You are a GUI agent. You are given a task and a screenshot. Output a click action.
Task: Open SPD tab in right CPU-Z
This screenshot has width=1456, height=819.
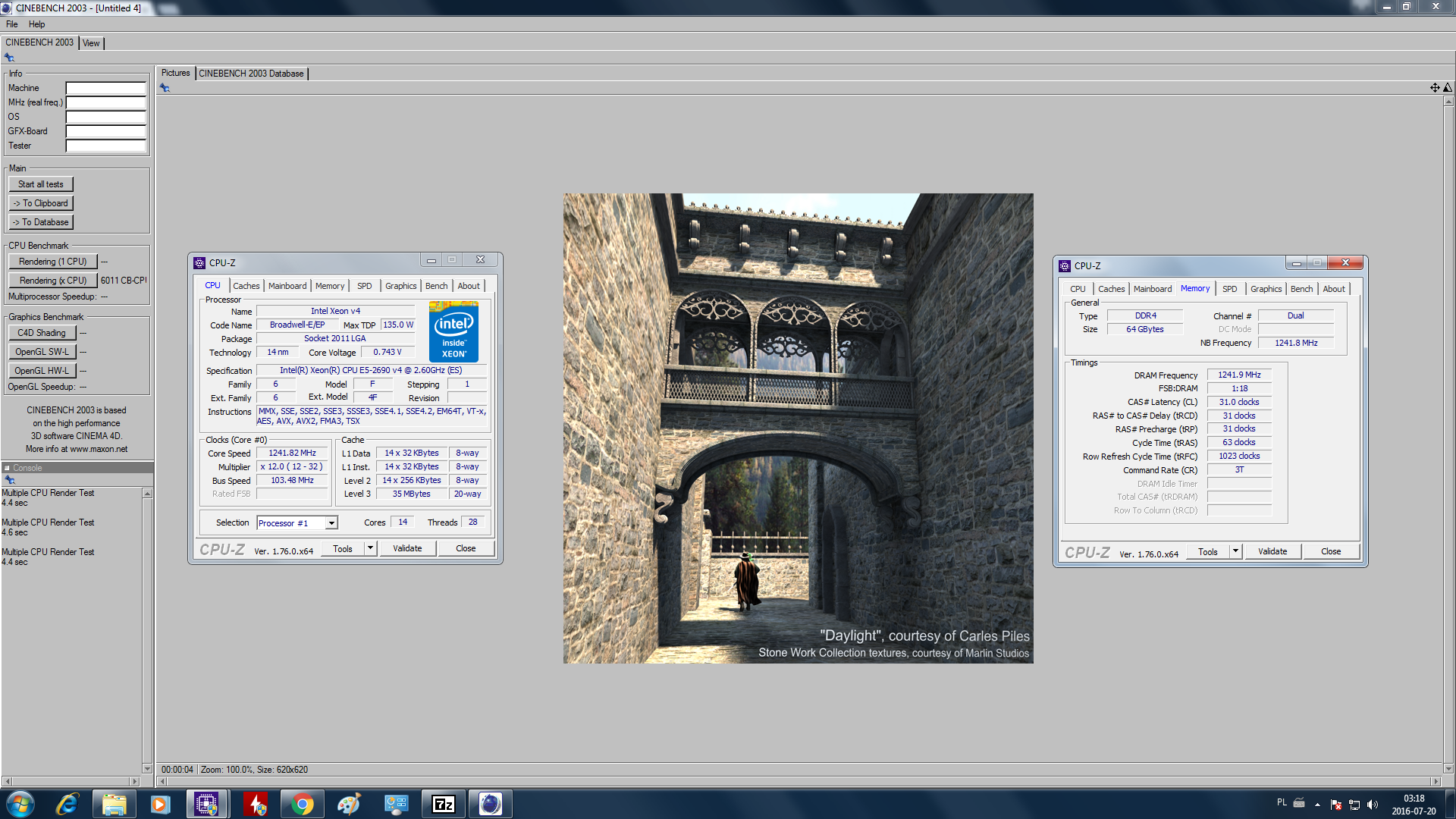[1229, 289]
